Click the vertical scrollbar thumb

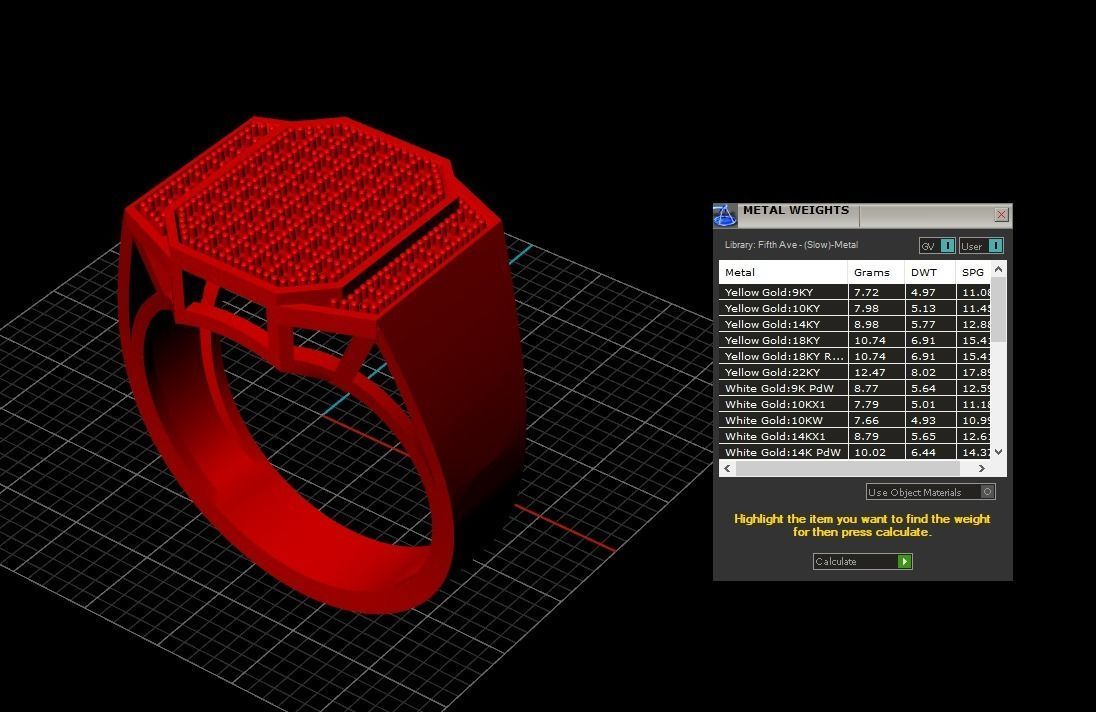pyautogui.click(x=998, y=310)
